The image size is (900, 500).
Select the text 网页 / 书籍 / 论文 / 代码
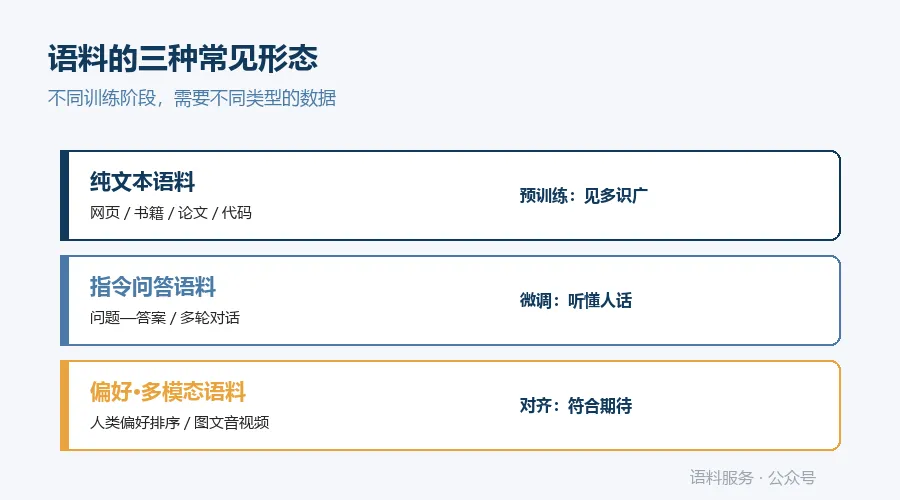[170, 213]
